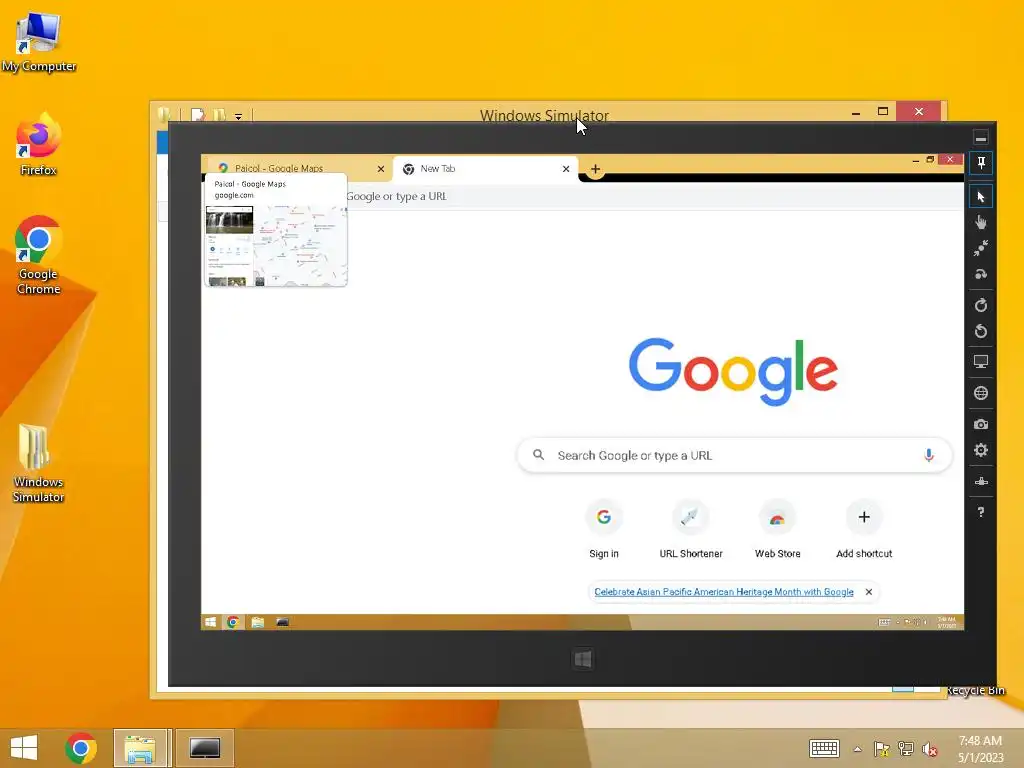Click the Google Maps tab preview thumbnail
The image size is (1024, 768).
[x=276, y=246]
